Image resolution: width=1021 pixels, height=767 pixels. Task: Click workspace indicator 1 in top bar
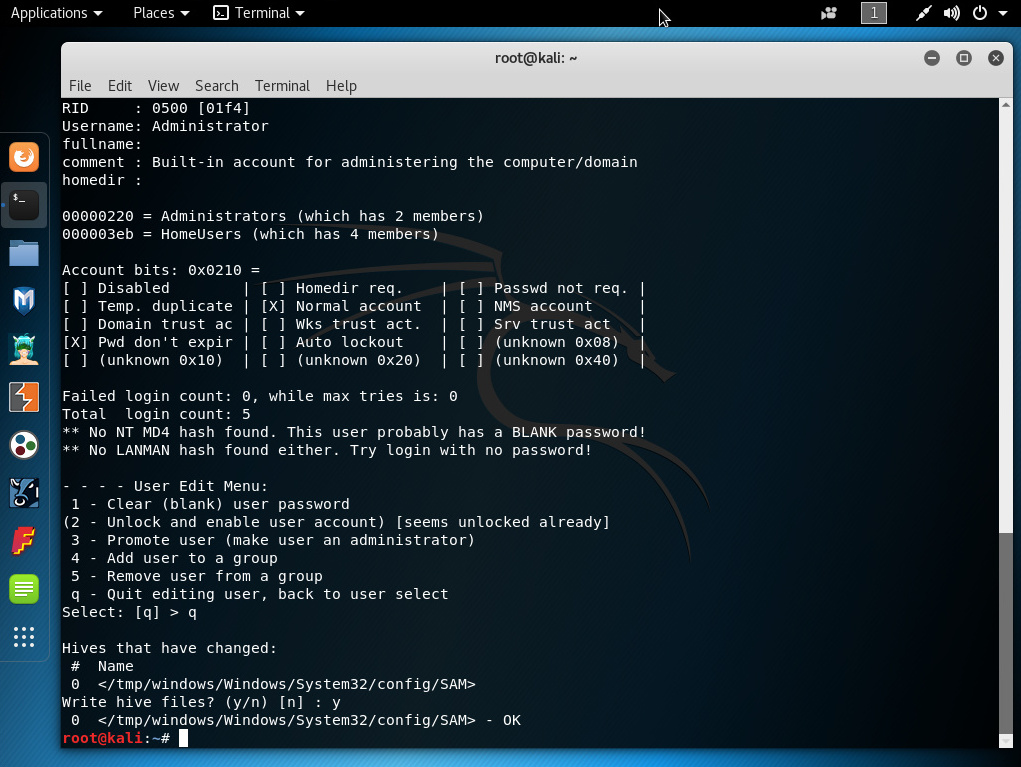pyautogui.click(x=874, y=13)
